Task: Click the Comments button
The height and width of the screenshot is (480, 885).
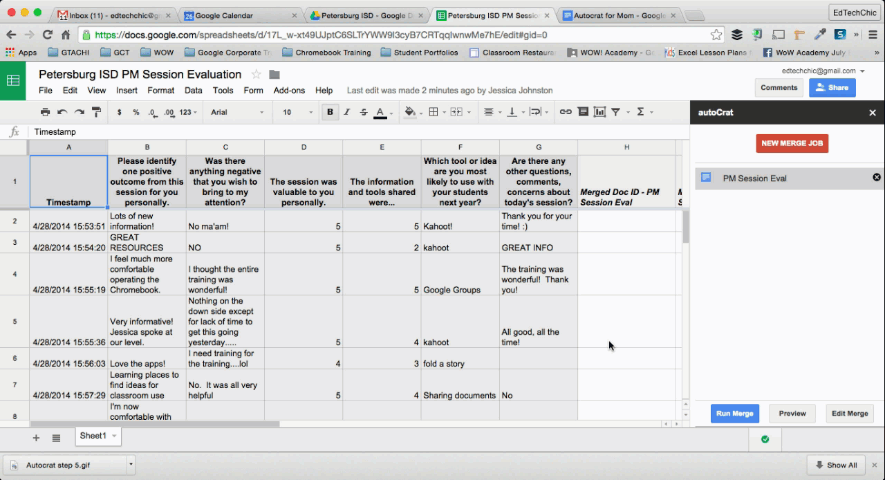Action: coord(779,88)
